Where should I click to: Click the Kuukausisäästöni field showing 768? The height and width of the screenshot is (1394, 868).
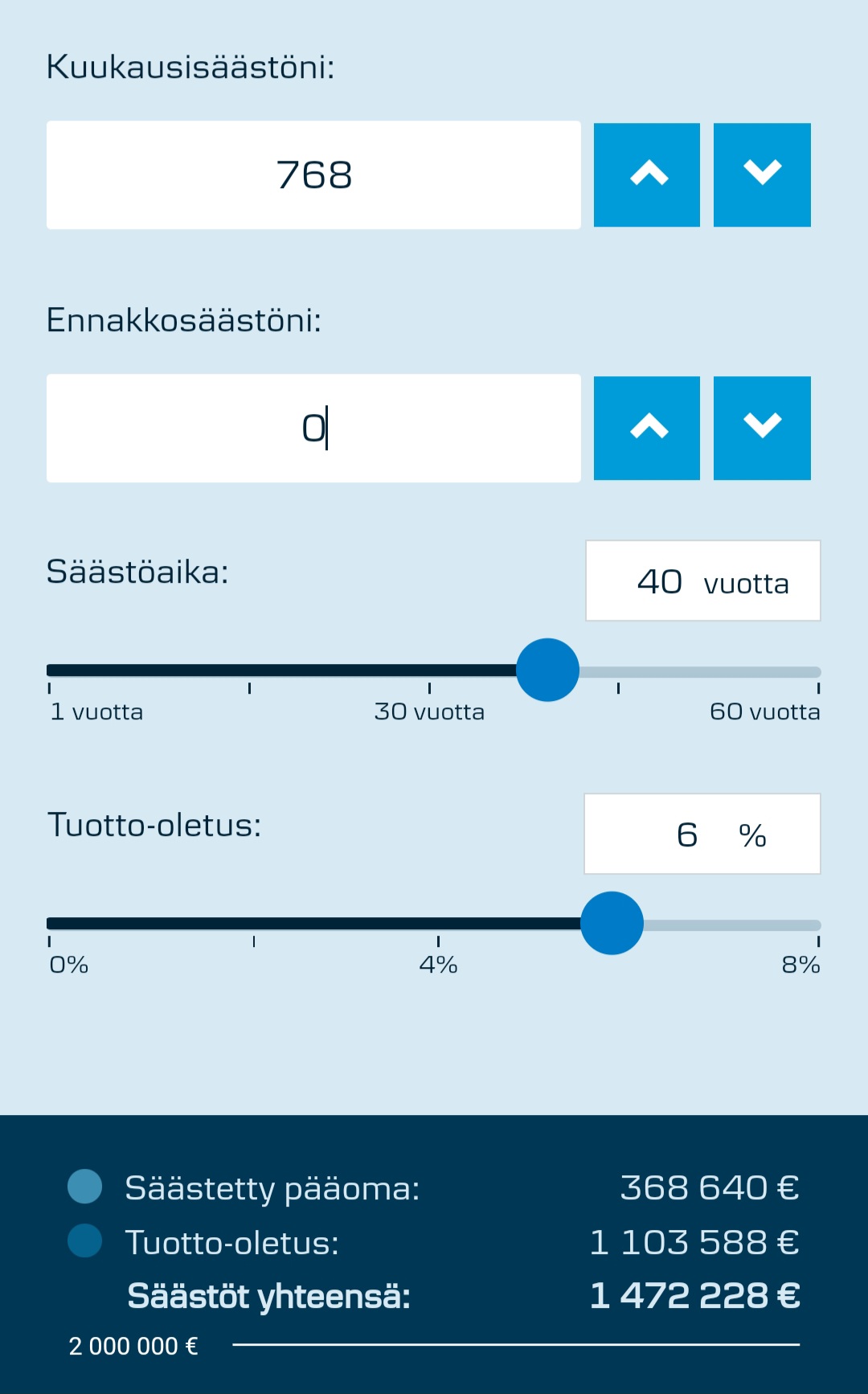tap(313, 175)
